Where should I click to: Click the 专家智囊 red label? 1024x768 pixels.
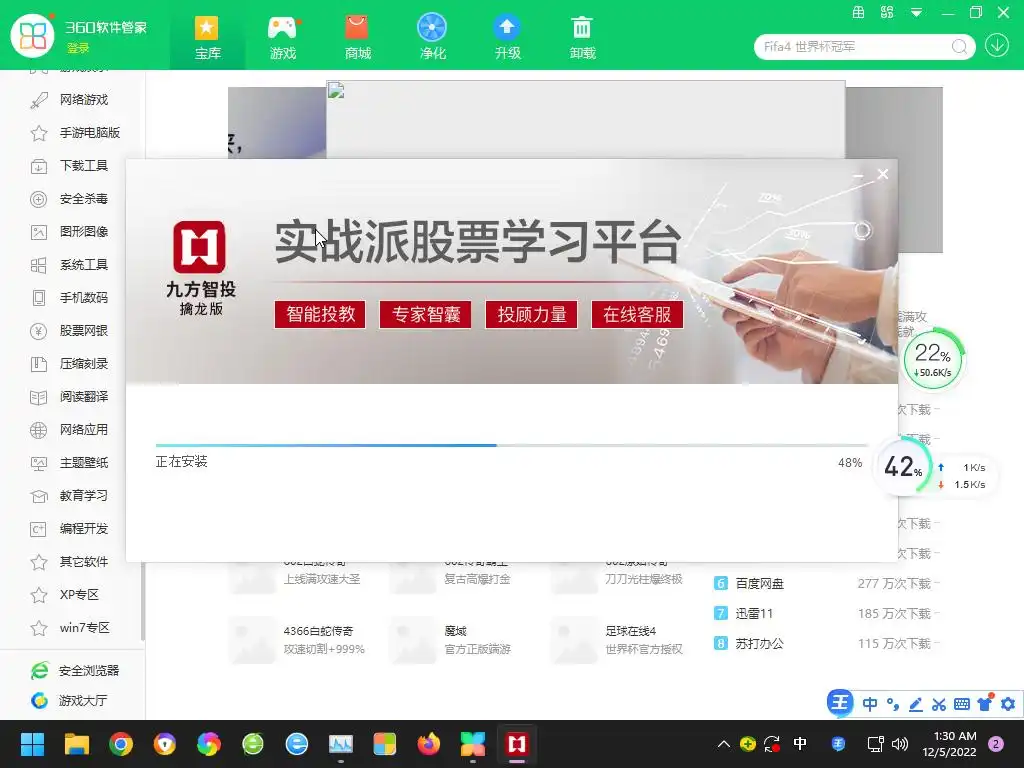click(x=425, y=314)
